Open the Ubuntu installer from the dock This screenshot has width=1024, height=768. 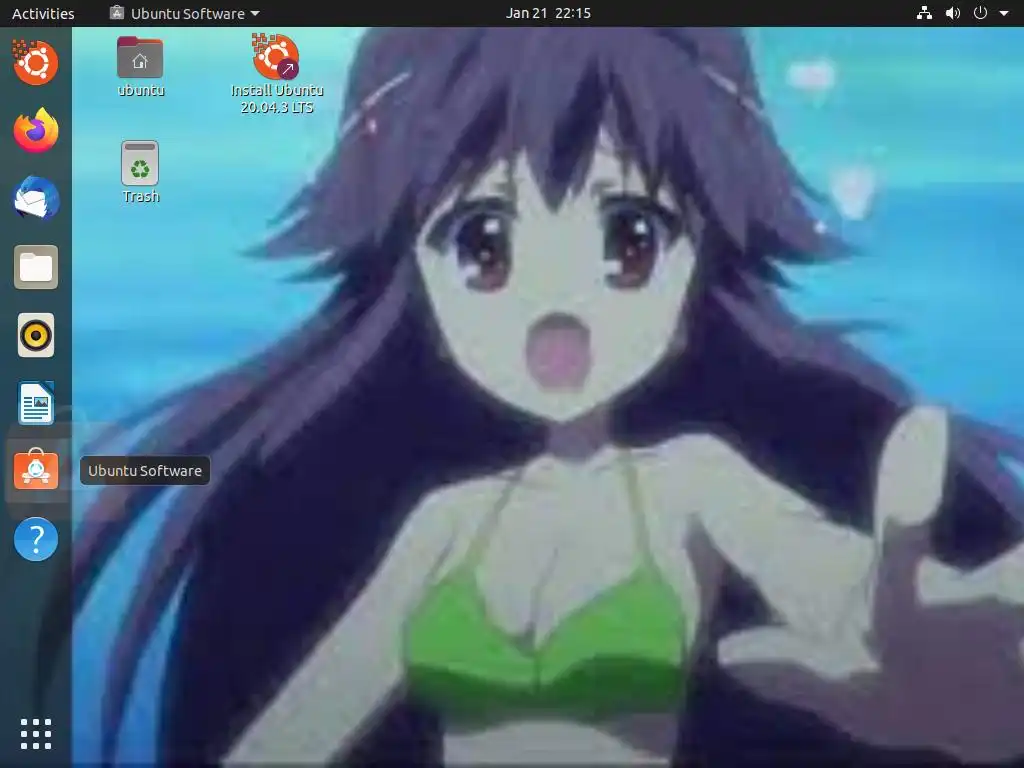pos(35,63)
